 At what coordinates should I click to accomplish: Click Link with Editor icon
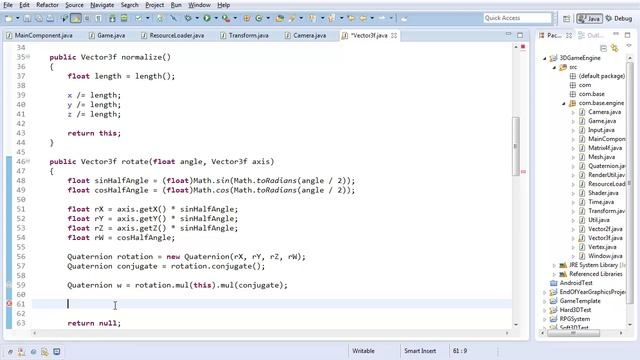[614, 48]
